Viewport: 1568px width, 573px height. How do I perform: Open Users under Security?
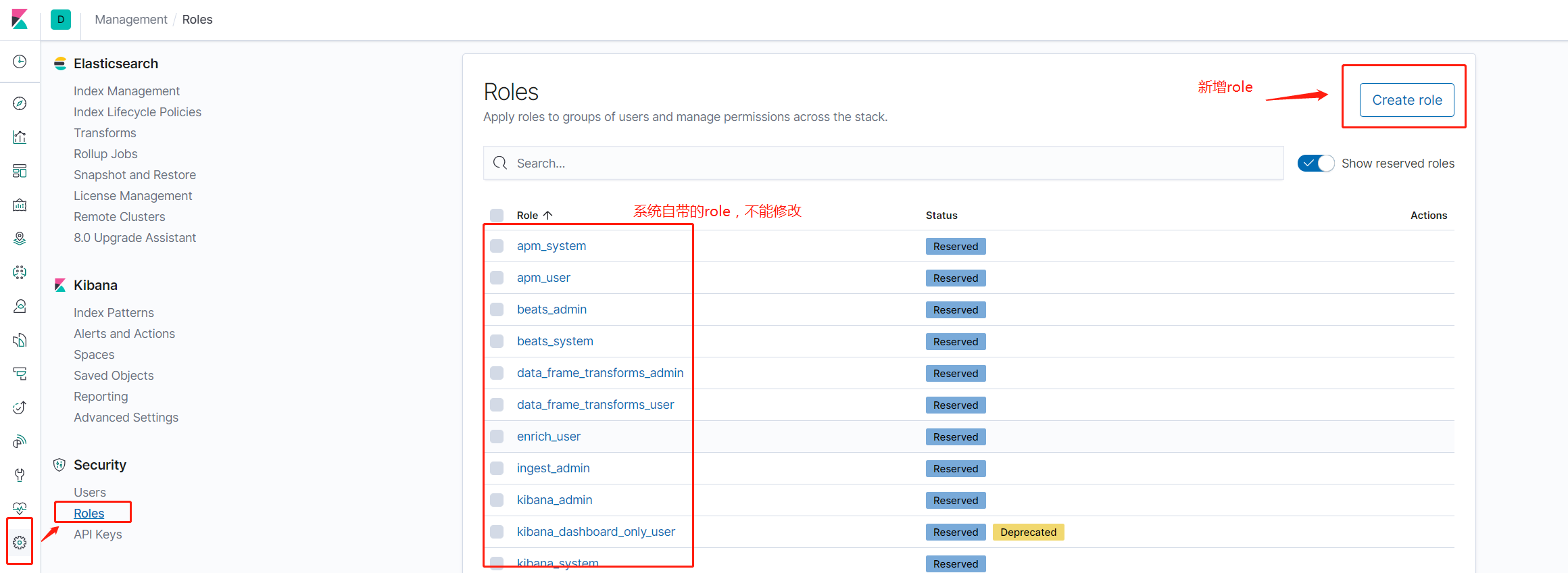(x=90, y=492)
